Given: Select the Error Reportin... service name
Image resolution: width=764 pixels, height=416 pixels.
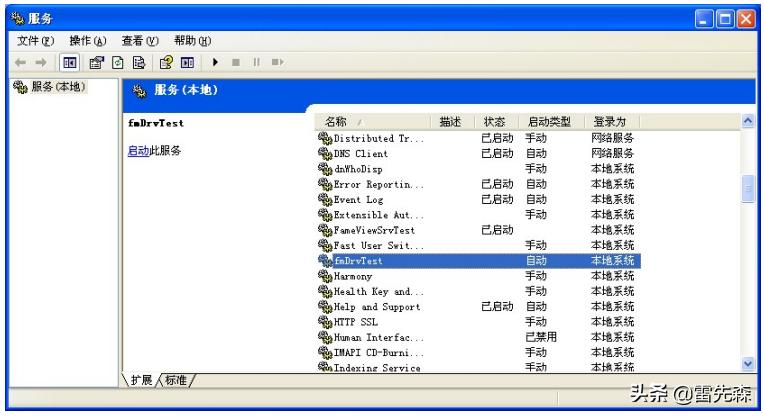Looking at the screenshot, I should [x=379, y=184].
